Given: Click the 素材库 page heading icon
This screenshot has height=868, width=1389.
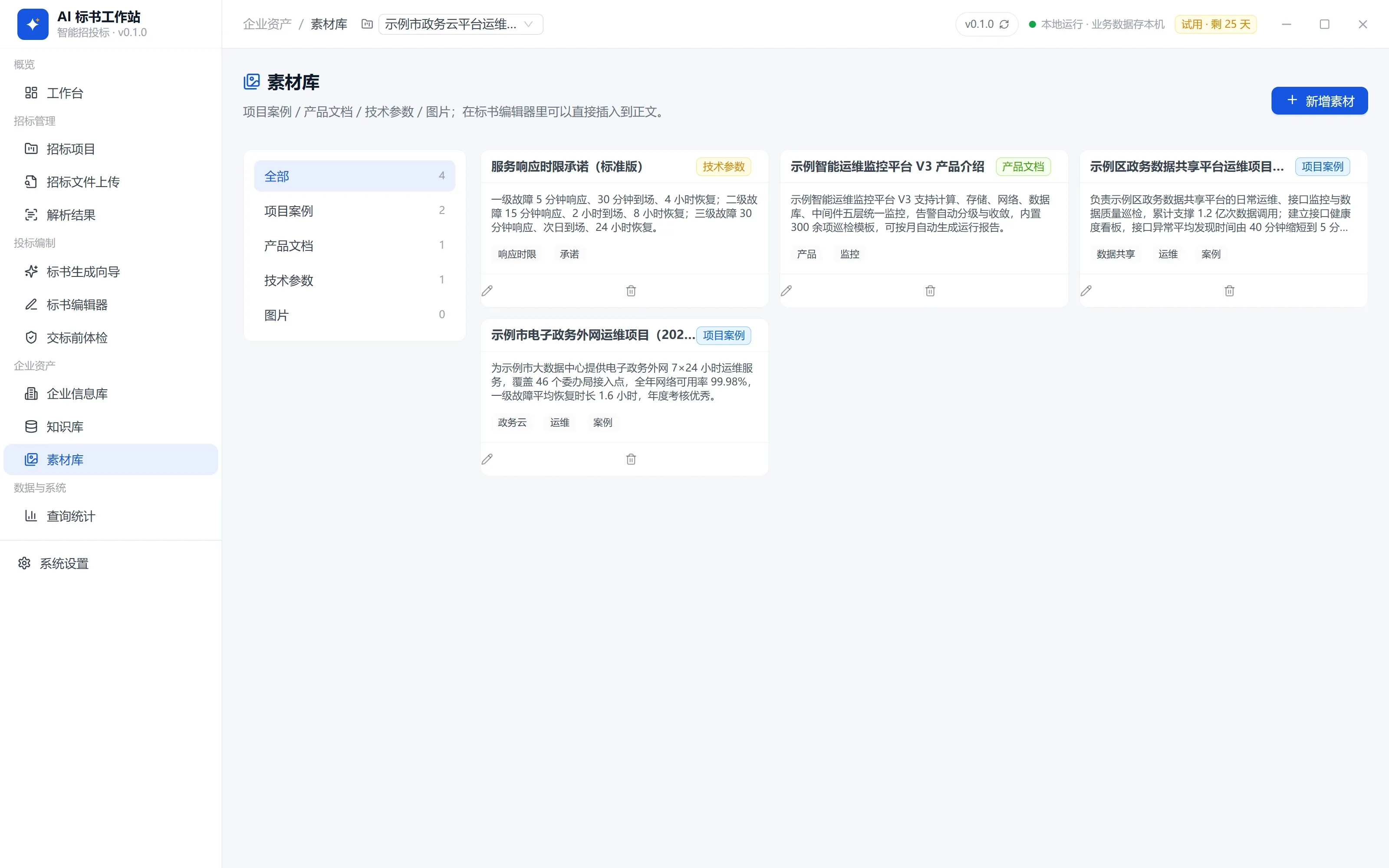Looking at the screenshot, I should (251, 82).
